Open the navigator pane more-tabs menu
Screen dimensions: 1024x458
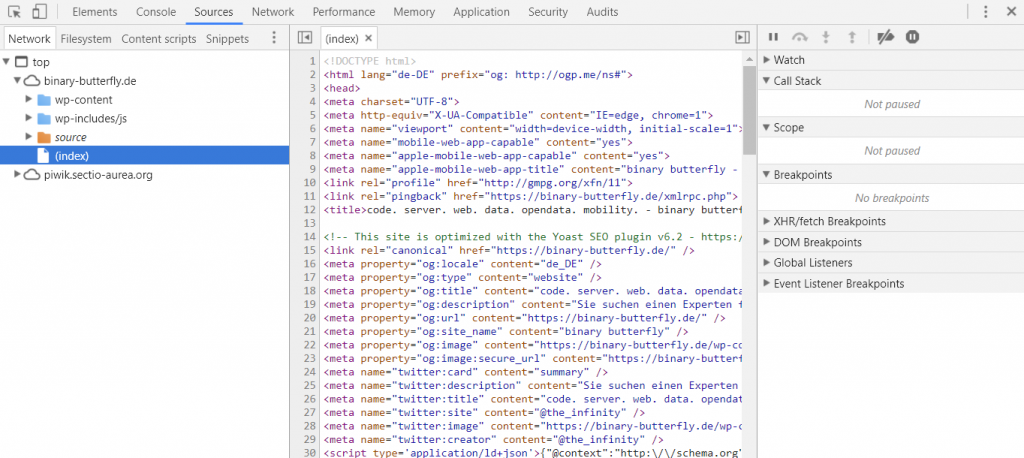[x=274, y=38]
